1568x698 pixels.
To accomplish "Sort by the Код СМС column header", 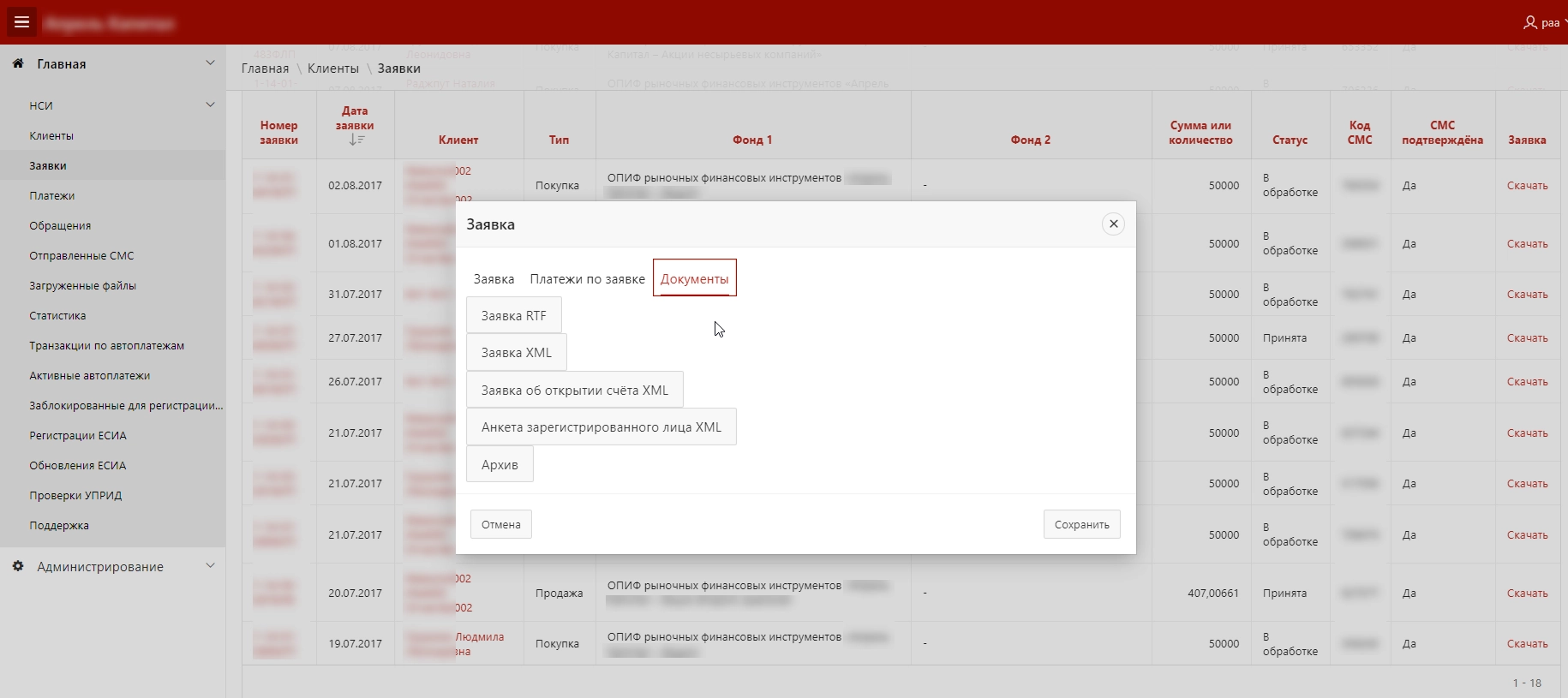I will [1360, 132].
